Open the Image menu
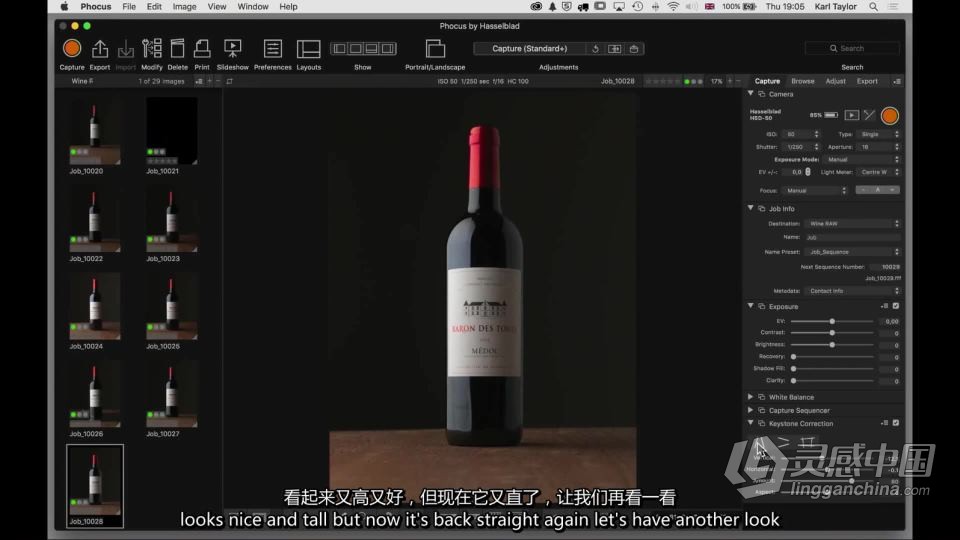The height and width of the screenshot is (540, 960). click(x=184, y=7)
